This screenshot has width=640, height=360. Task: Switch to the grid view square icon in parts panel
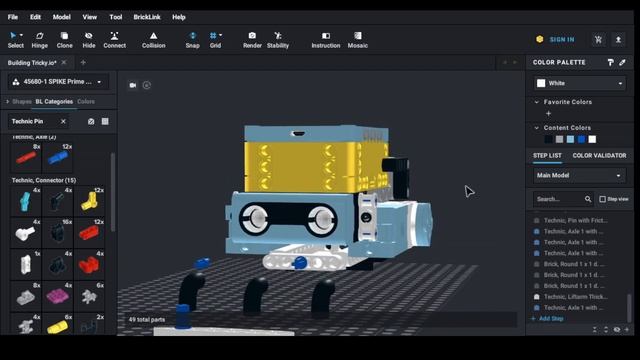[x=105, y=122]
